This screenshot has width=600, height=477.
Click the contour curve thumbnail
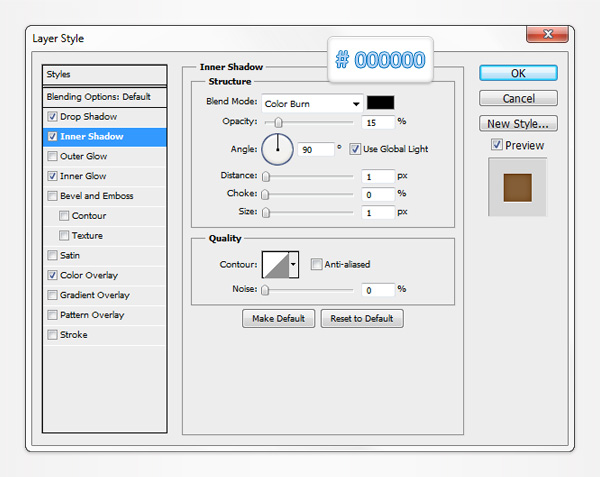tap(273, 264)
